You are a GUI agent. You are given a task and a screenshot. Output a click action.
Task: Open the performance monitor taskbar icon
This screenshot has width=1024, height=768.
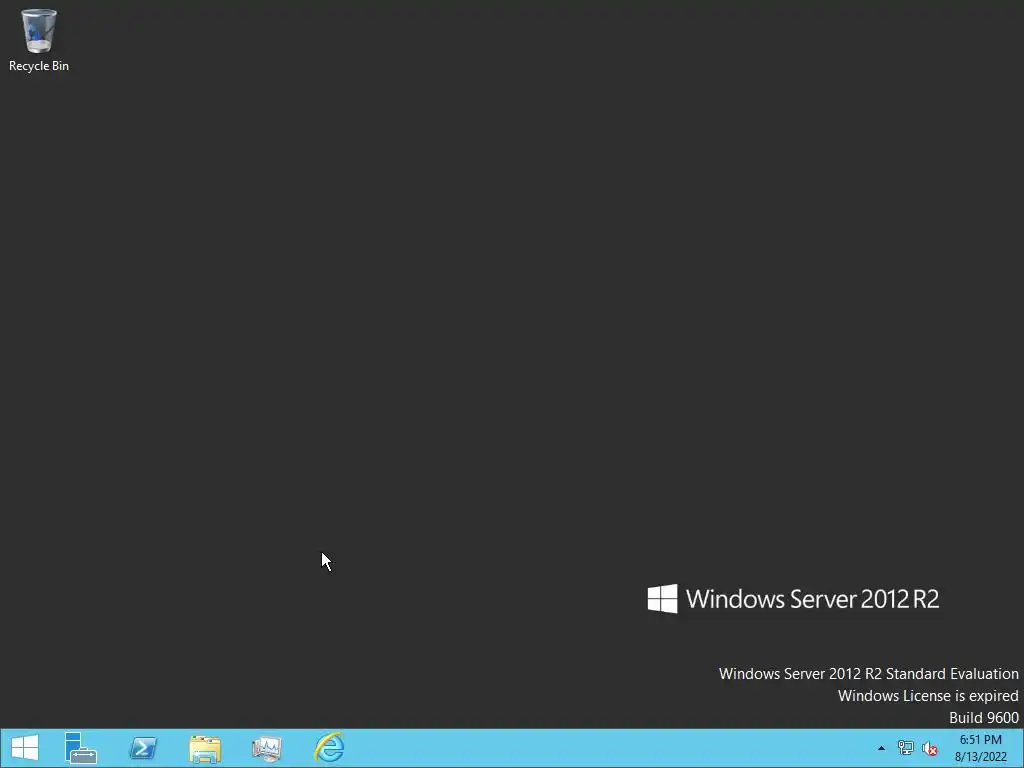[266, 748]
